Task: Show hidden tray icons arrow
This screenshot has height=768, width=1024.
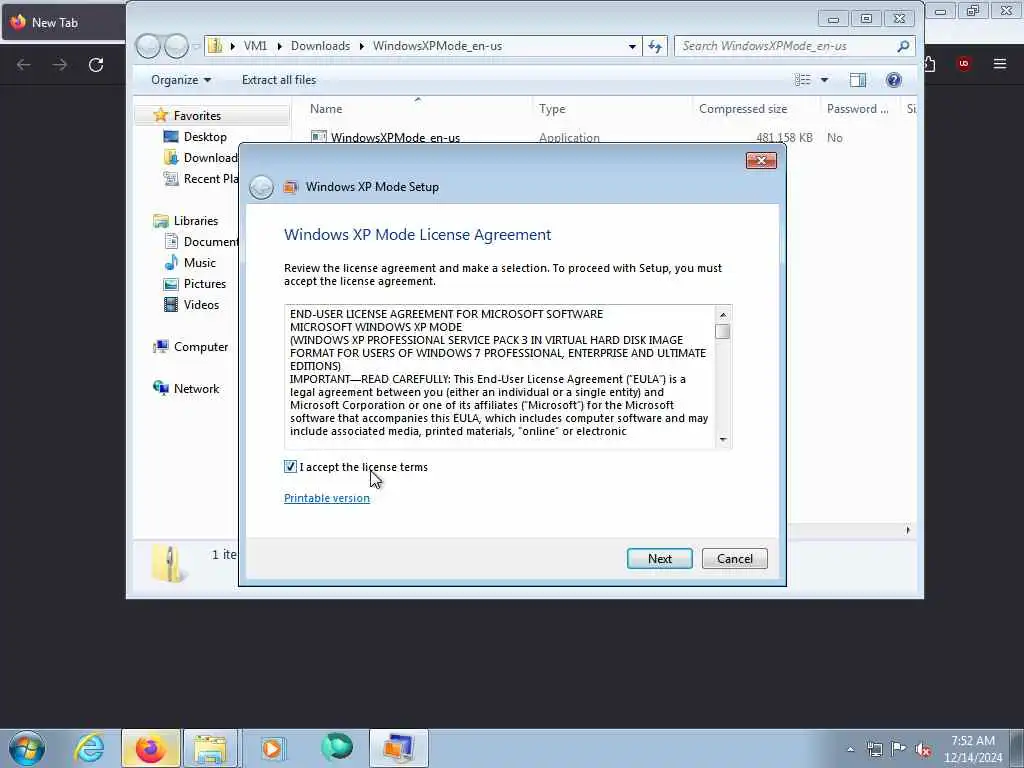Action: 850,750
